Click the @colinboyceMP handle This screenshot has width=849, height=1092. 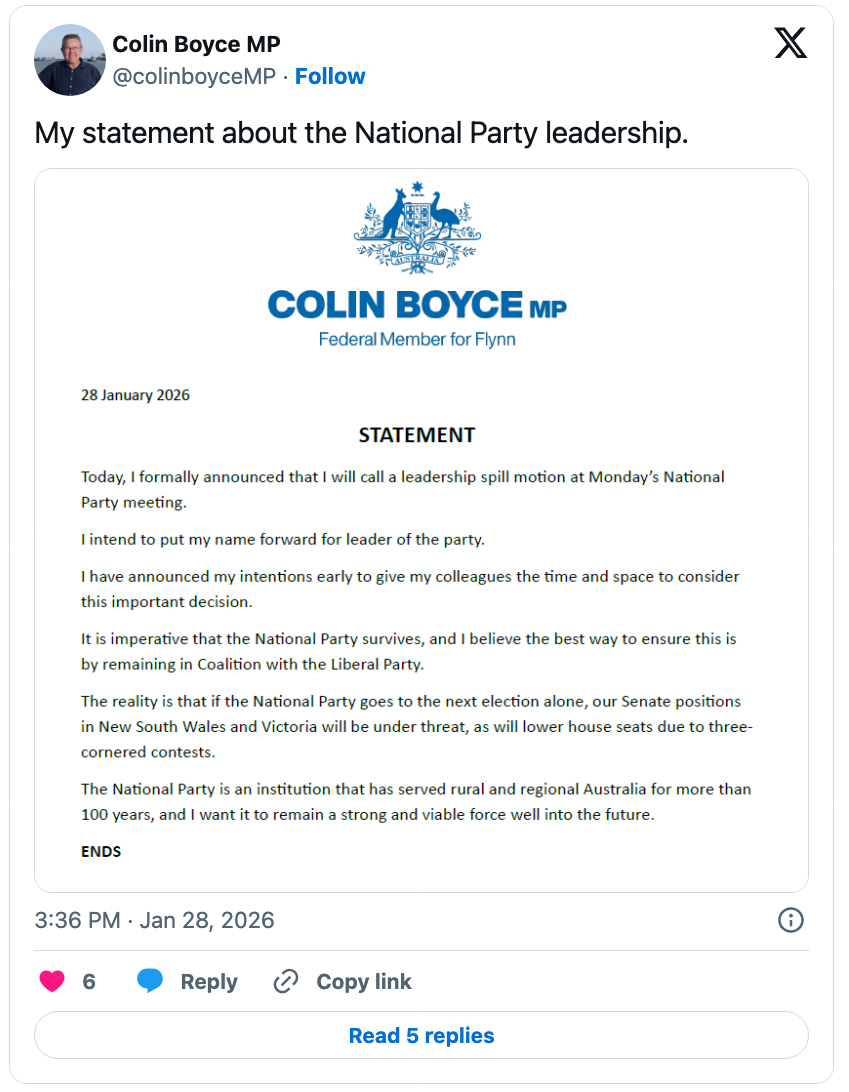[194, 77]
